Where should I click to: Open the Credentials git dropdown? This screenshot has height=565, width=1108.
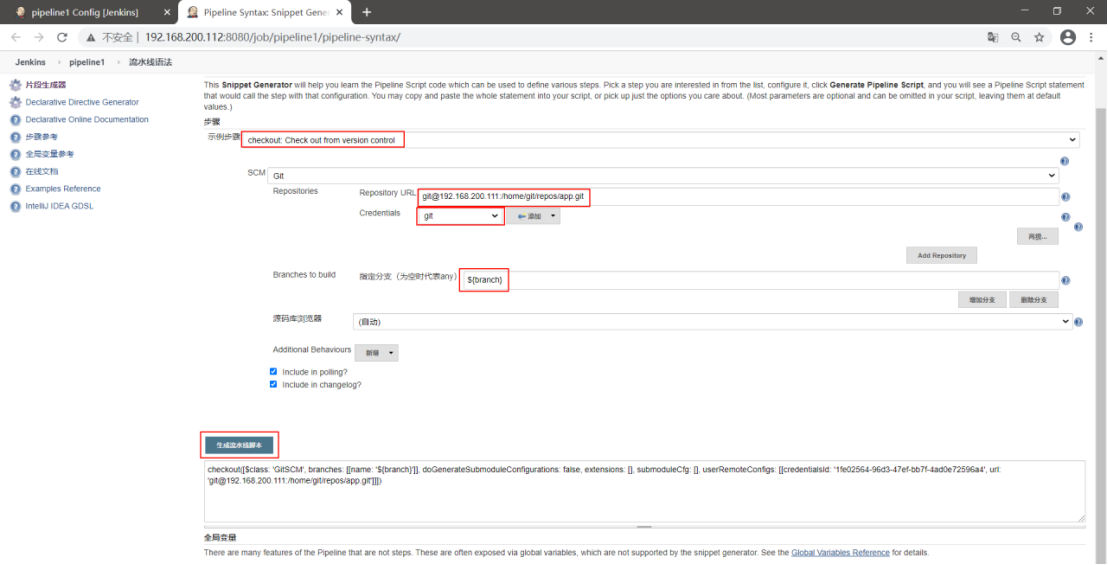460,216
